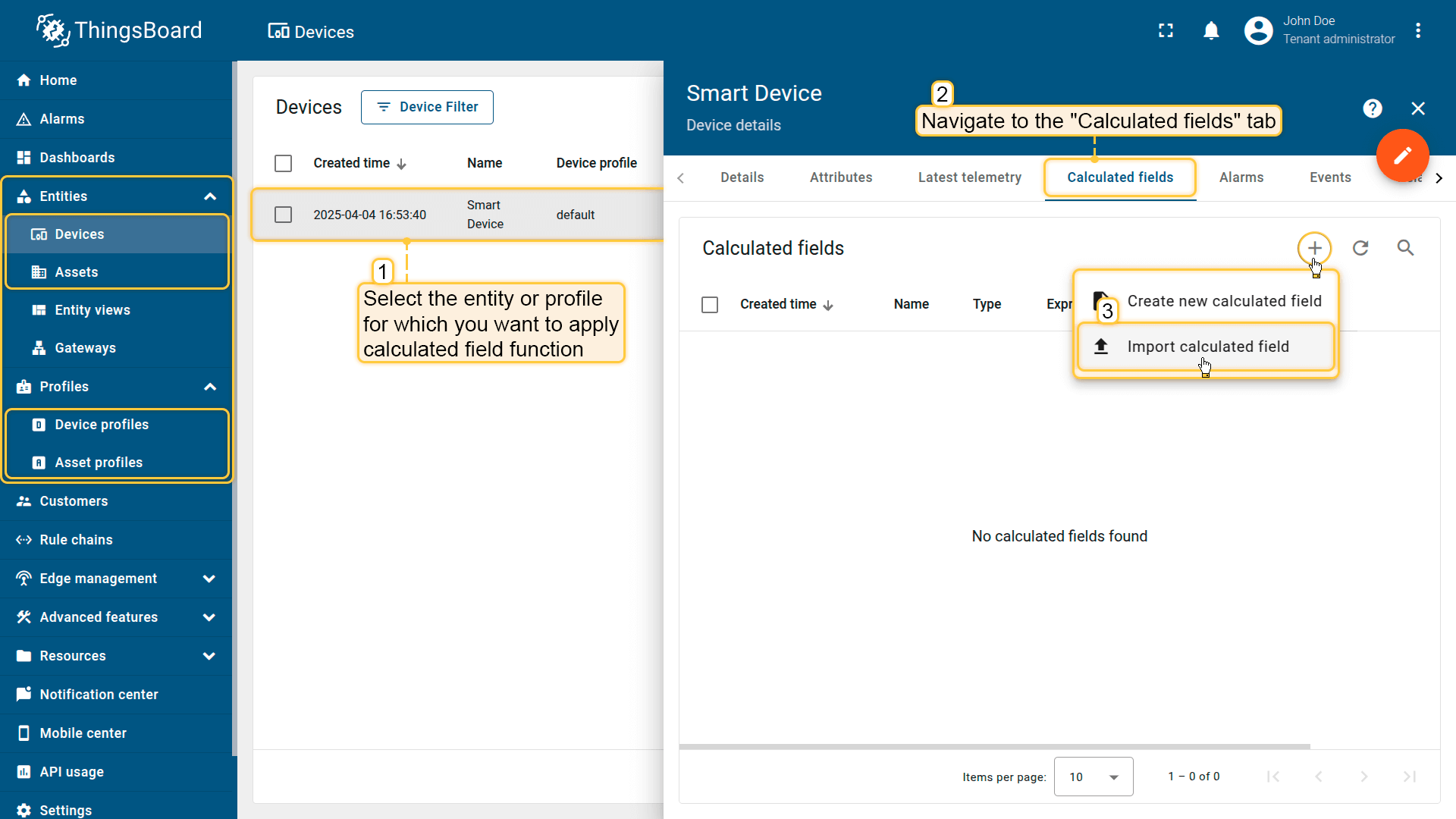
Task: Click the horizontal scrollbar under the table
Action: (994, 746)
